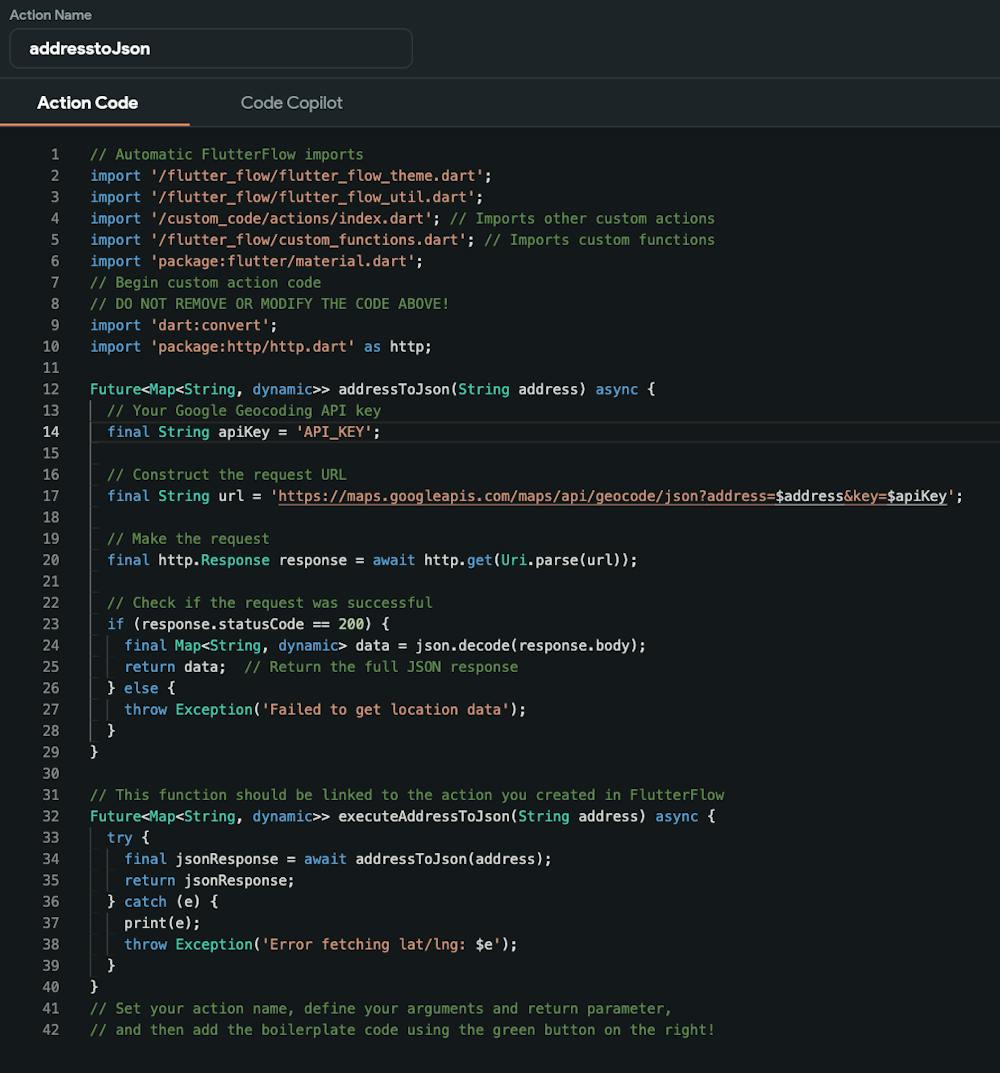Click the Action Name input field

click(210, 48)
